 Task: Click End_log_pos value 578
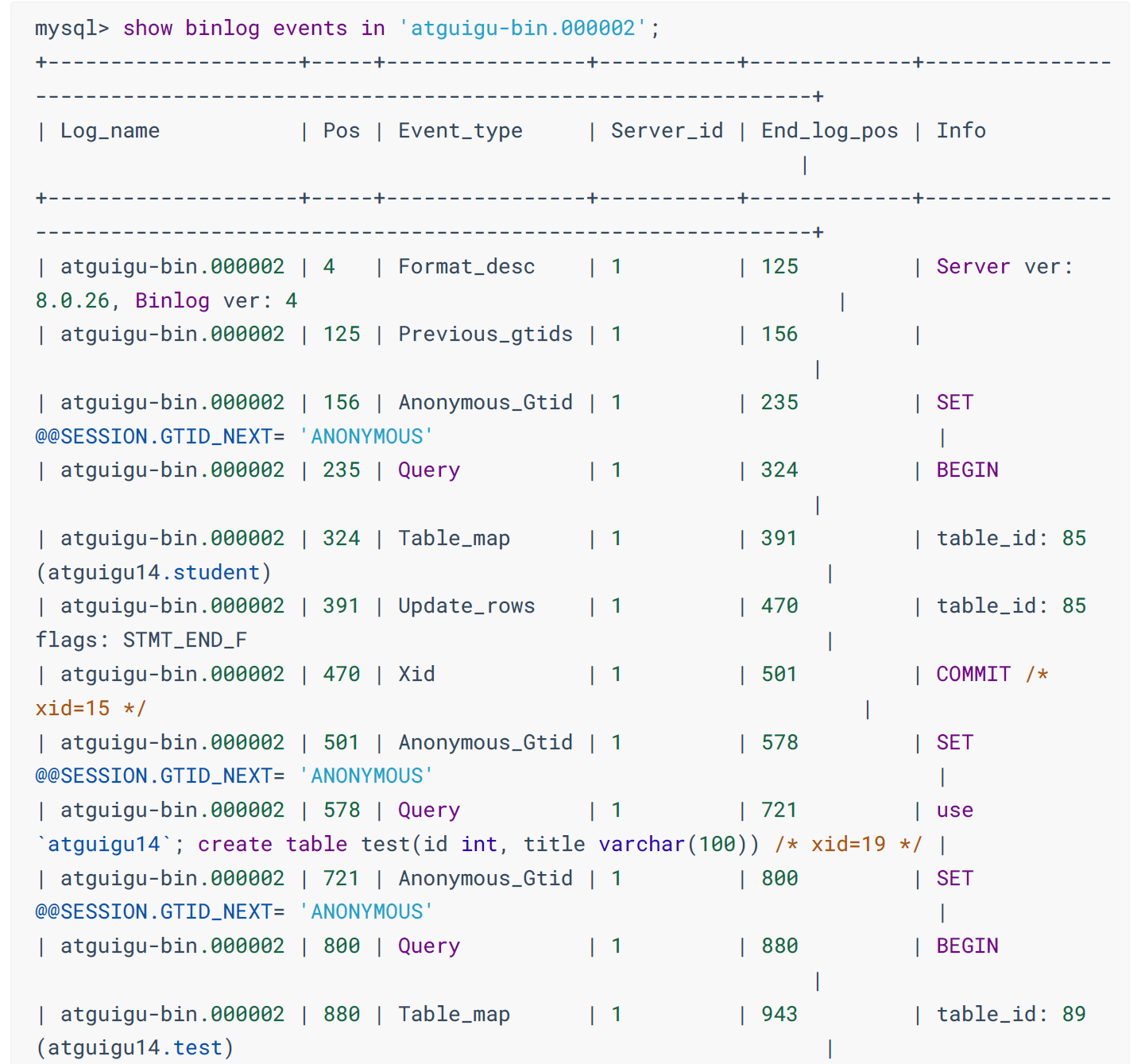point(779,743)
